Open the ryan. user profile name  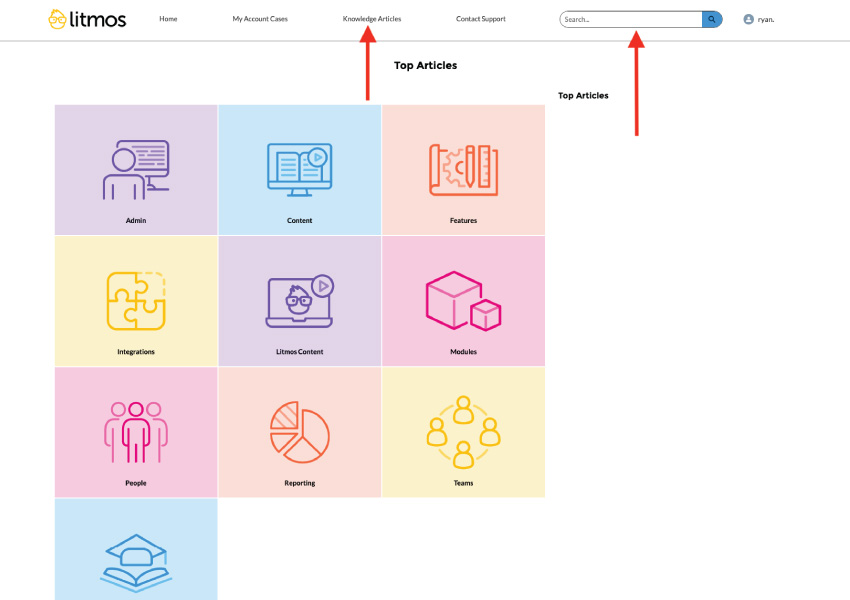point(766,19)
